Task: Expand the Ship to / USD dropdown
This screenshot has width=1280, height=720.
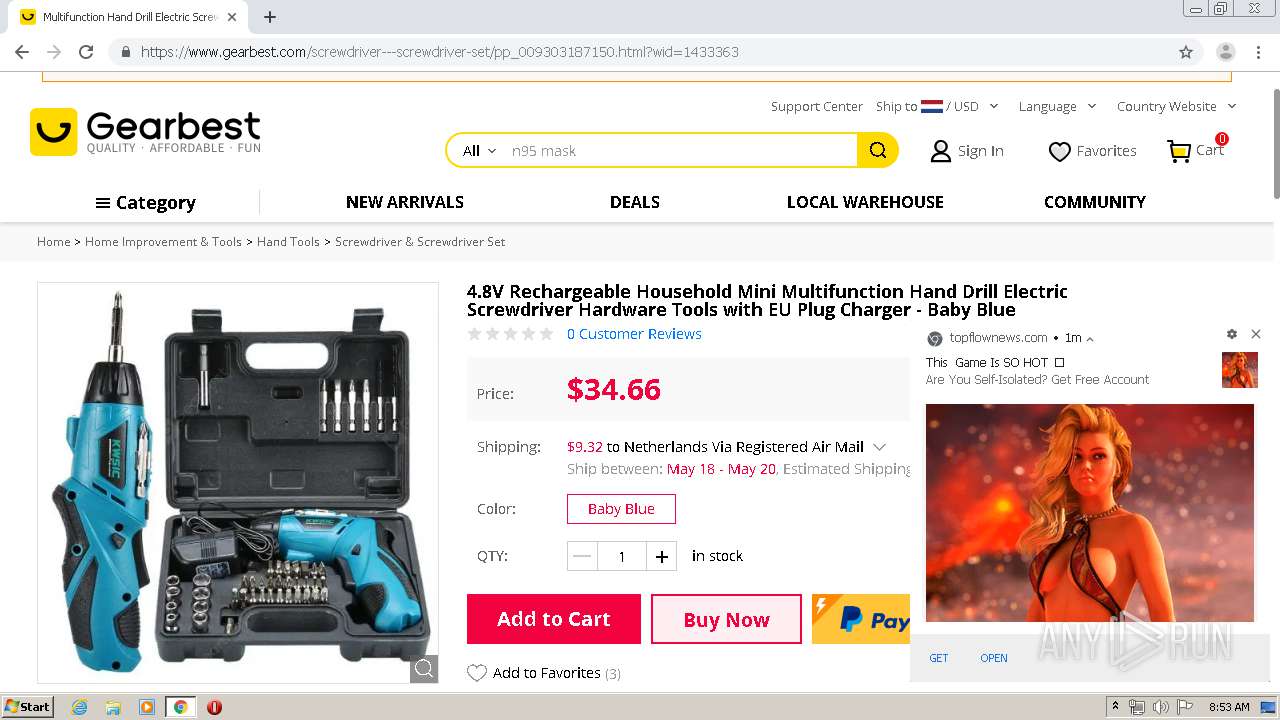Action: pyautogui.click(x=937, y=106)
